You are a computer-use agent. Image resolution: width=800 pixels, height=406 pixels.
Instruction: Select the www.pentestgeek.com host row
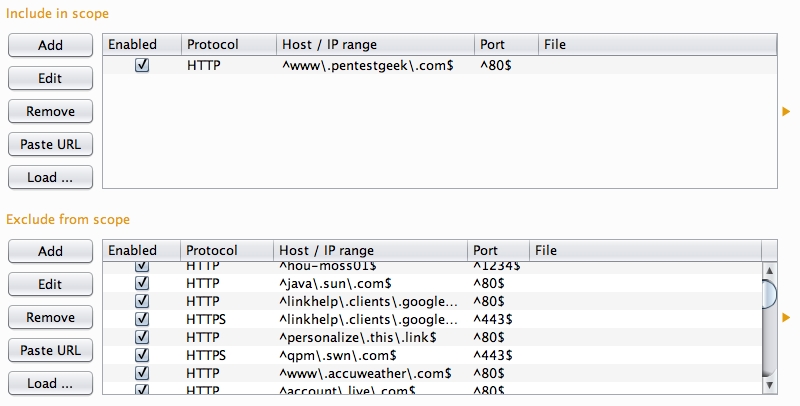click(x=368, y=64)
